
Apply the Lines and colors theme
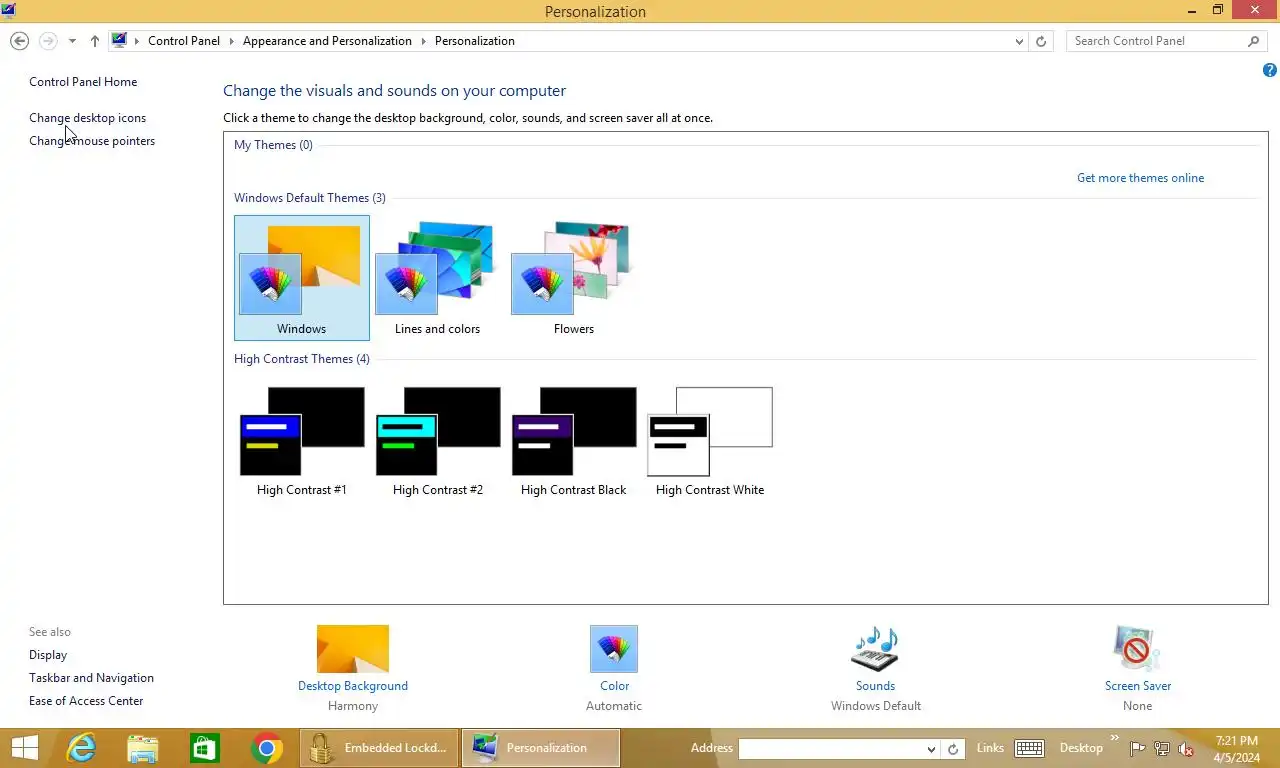[437, 278]
